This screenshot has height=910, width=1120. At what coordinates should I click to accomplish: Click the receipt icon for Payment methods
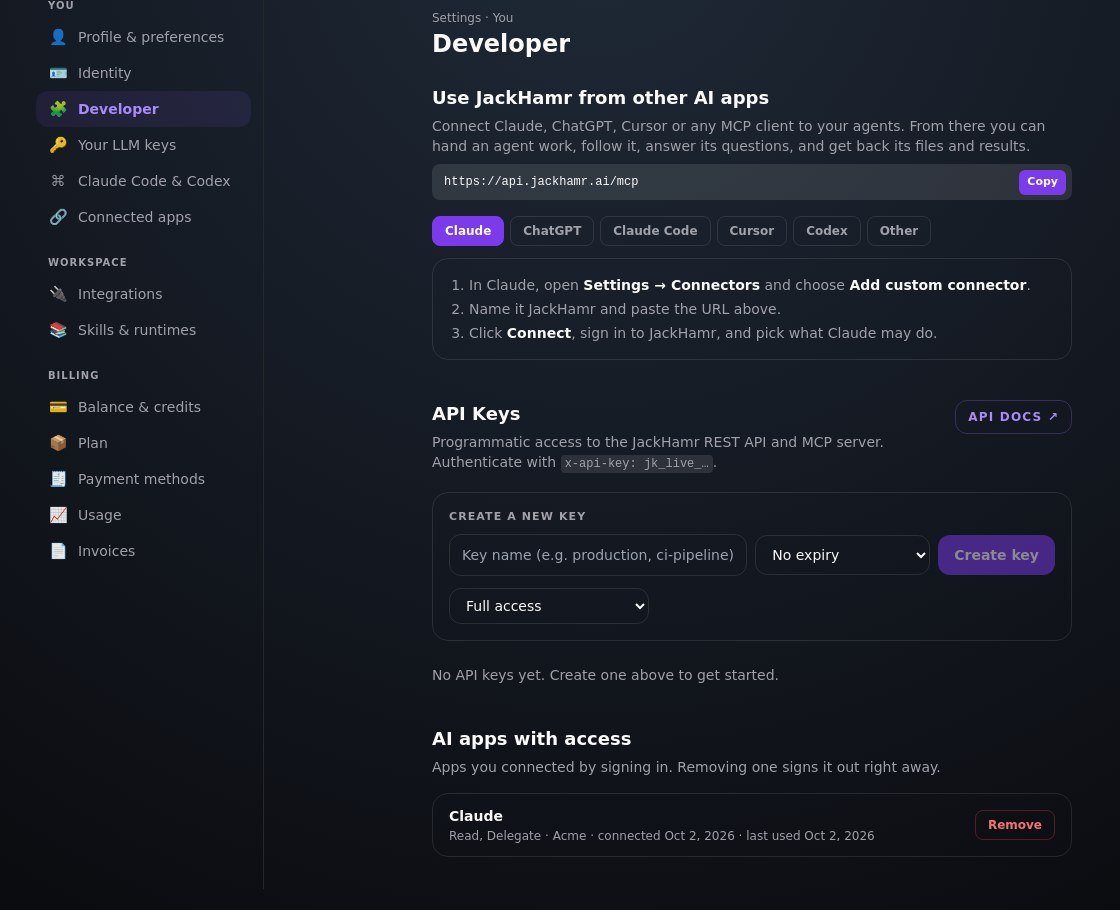point(58,479)
